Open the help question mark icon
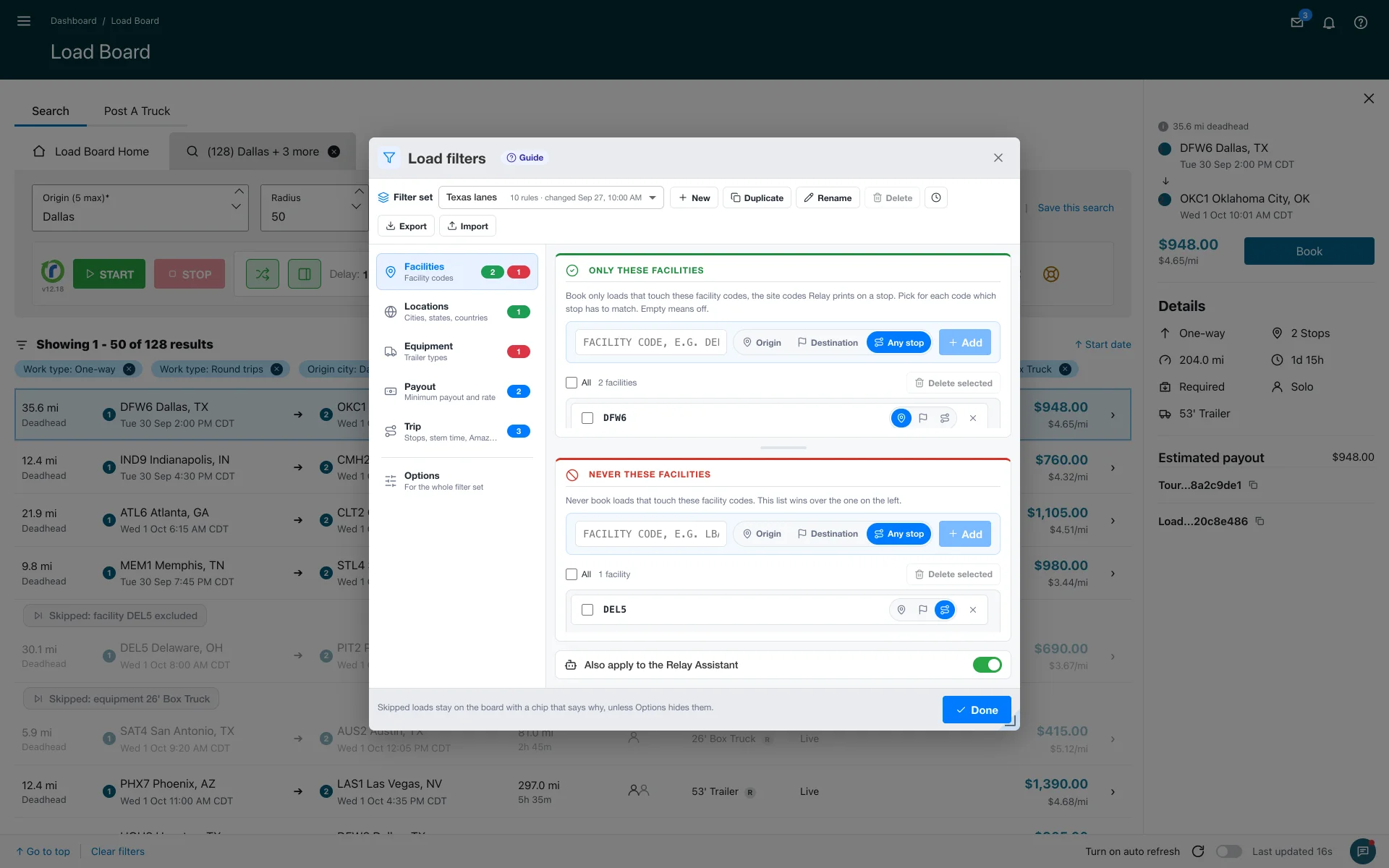 click(x=1361, y=22)
